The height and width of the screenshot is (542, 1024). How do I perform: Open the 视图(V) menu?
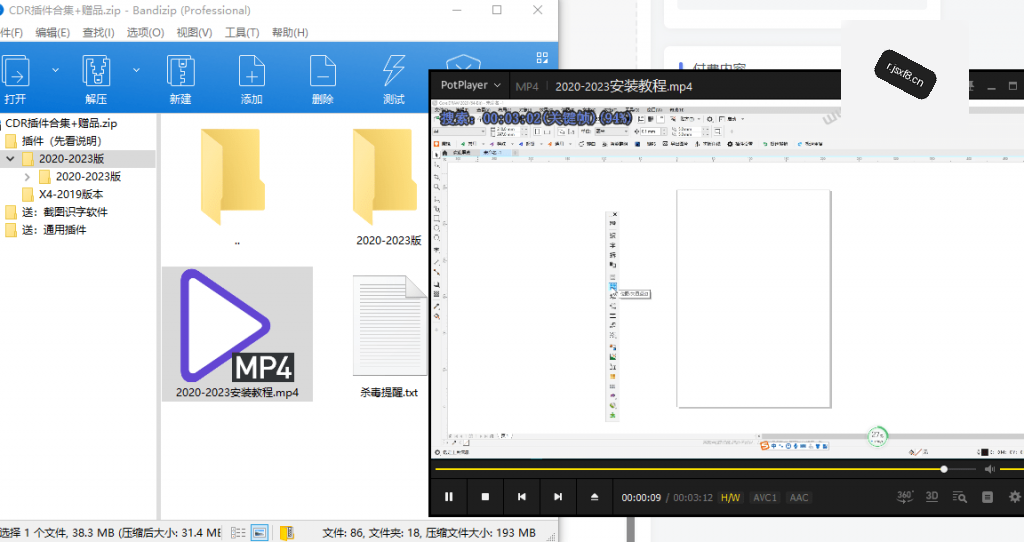194,33
